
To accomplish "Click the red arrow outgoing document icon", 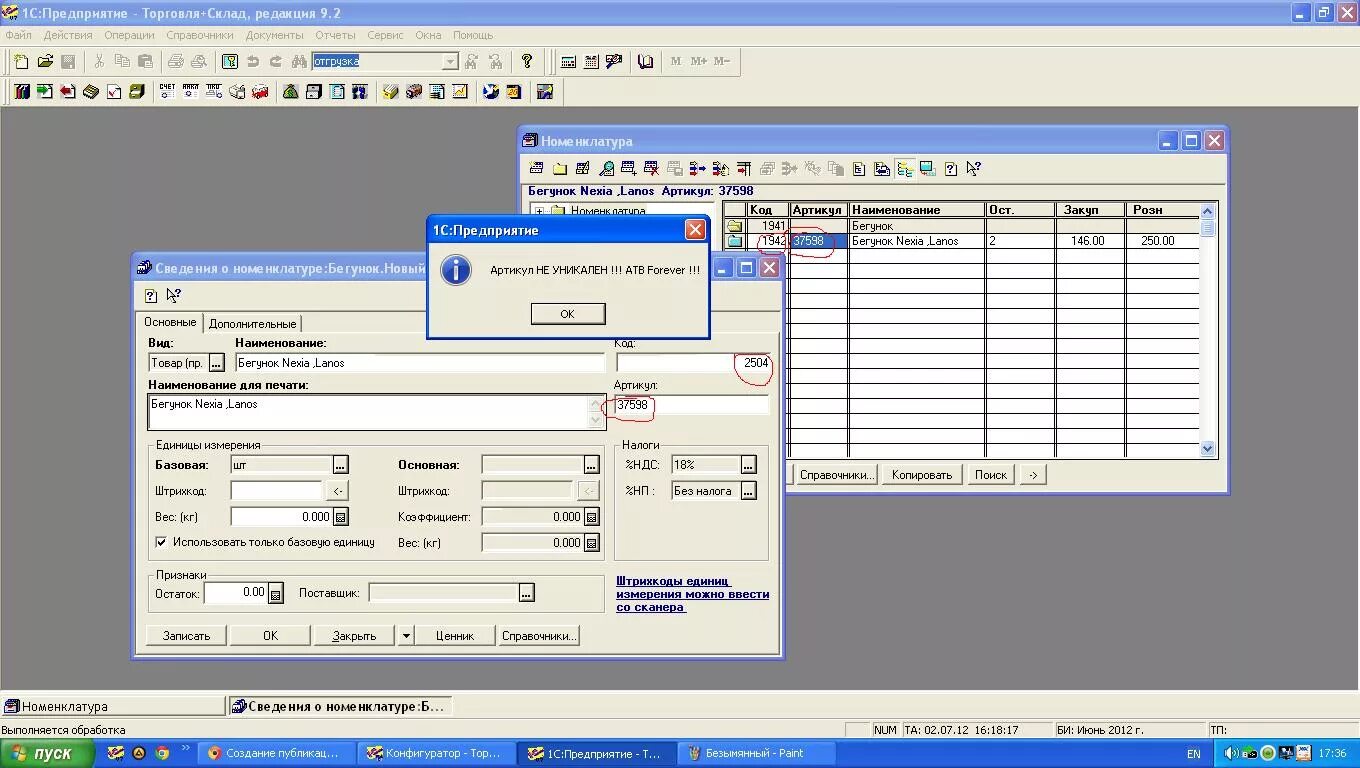I will 67,92.
